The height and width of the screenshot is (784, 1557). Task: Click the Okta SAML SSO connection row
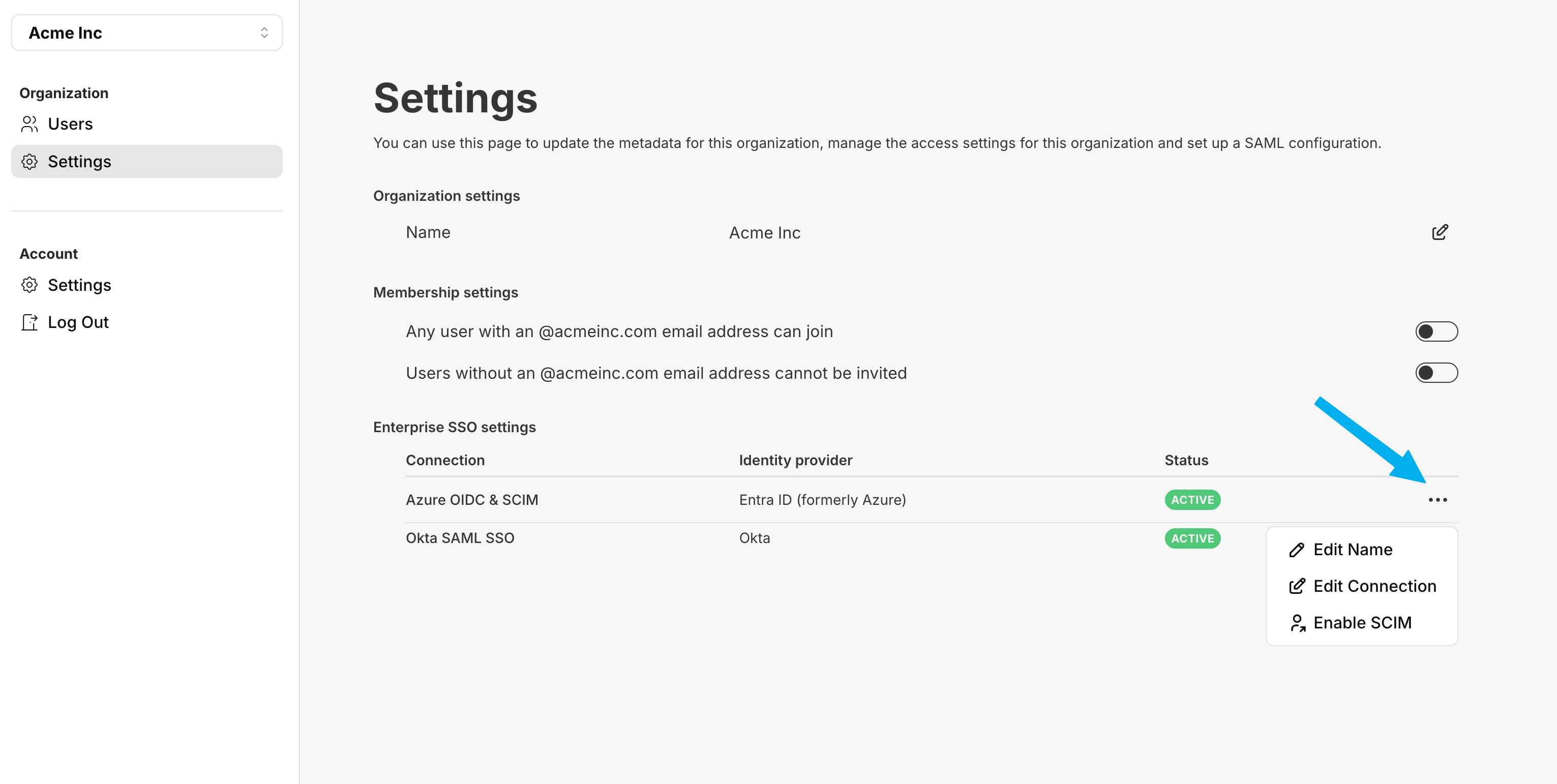tap(932, 538)
